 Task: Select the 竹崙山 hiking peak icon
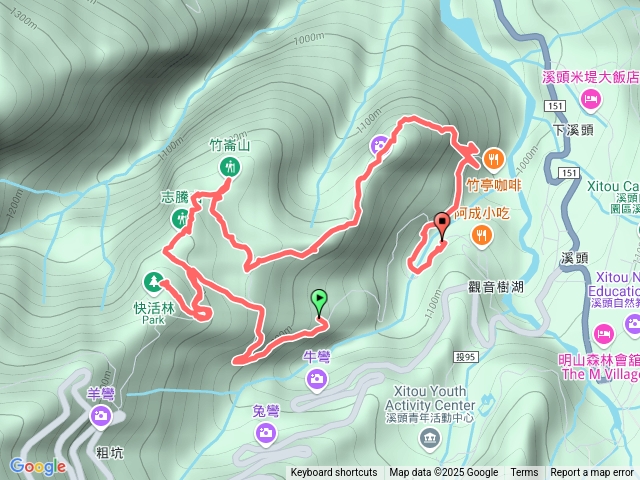point(230,167)
